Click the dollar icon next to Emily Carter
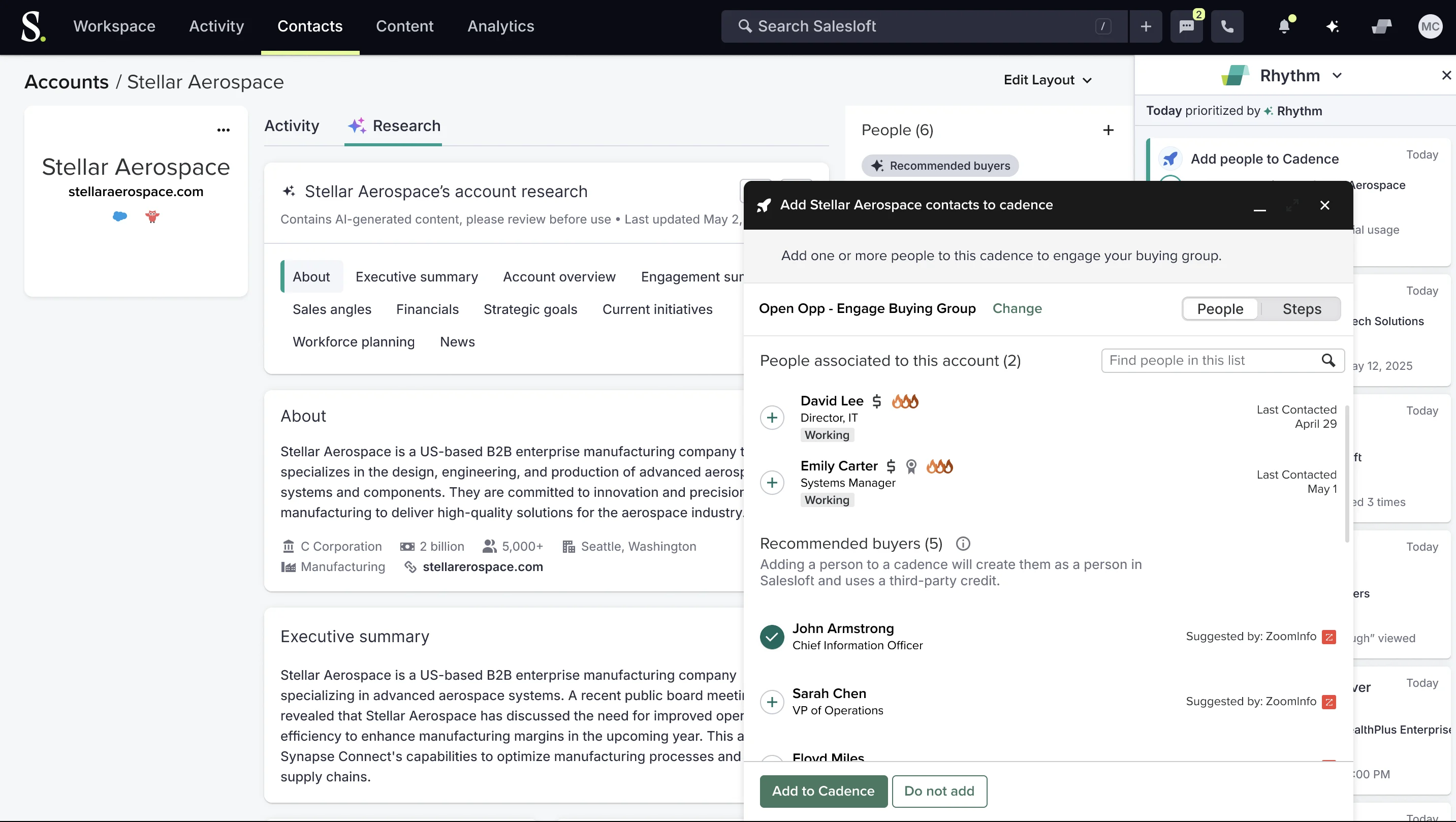Image resolution: width=1456 pixels, height=822 pixels. [x=891, y=466]
